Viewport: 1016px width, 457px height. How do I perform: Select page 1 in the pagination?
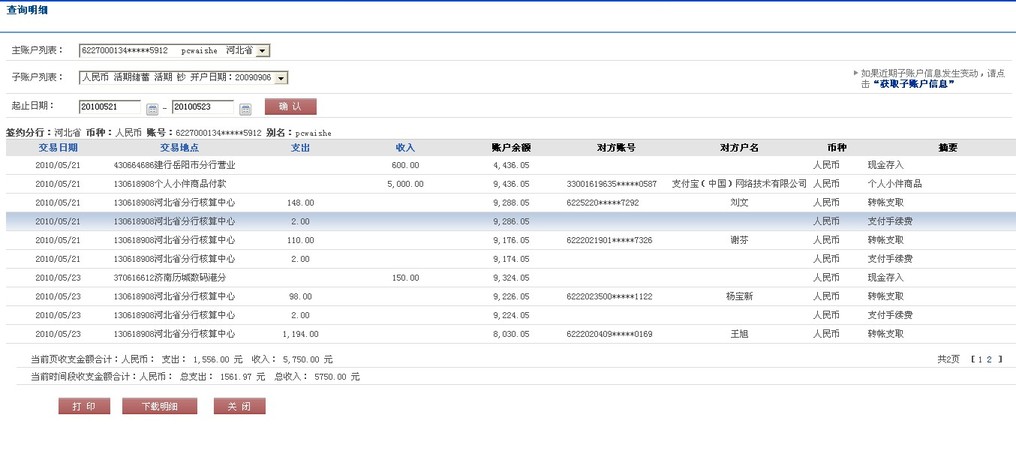(979, 358)
